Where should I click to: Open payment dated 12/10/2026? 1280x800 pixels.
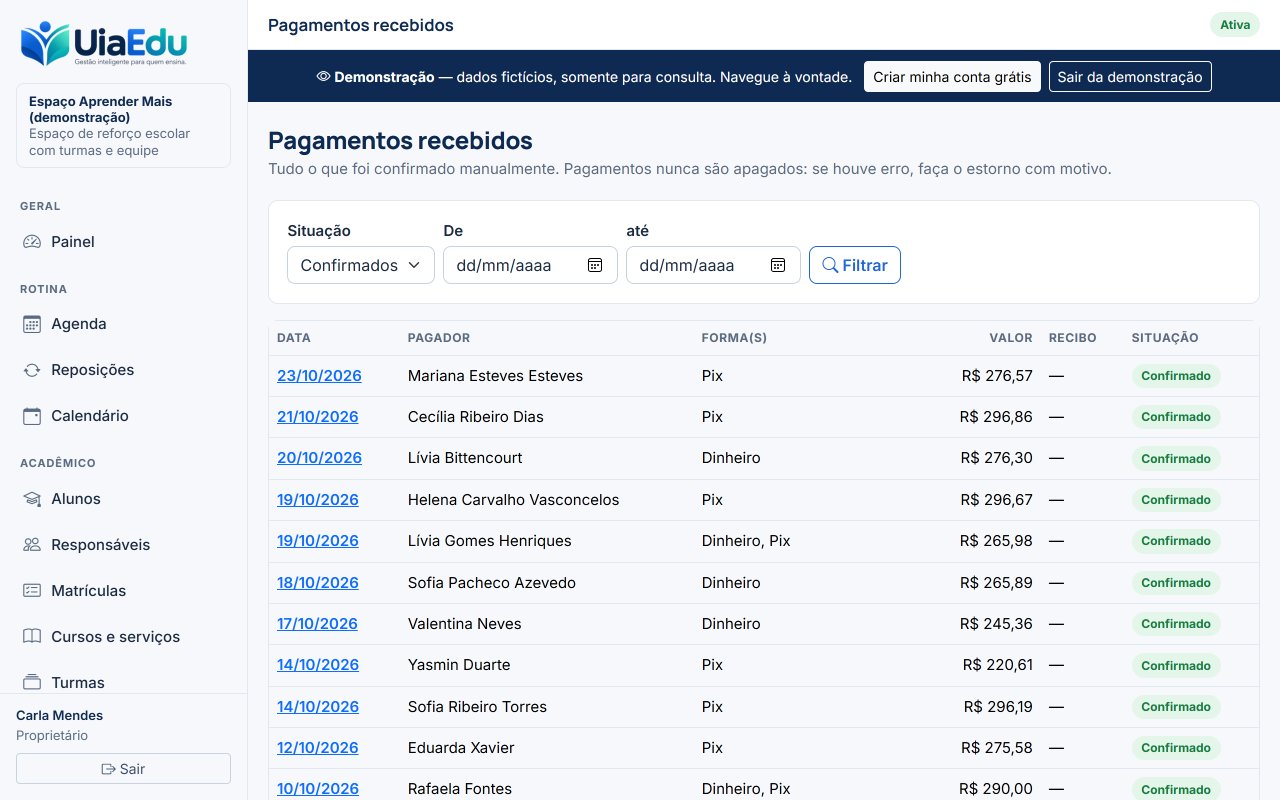click(x=318, y=748)
